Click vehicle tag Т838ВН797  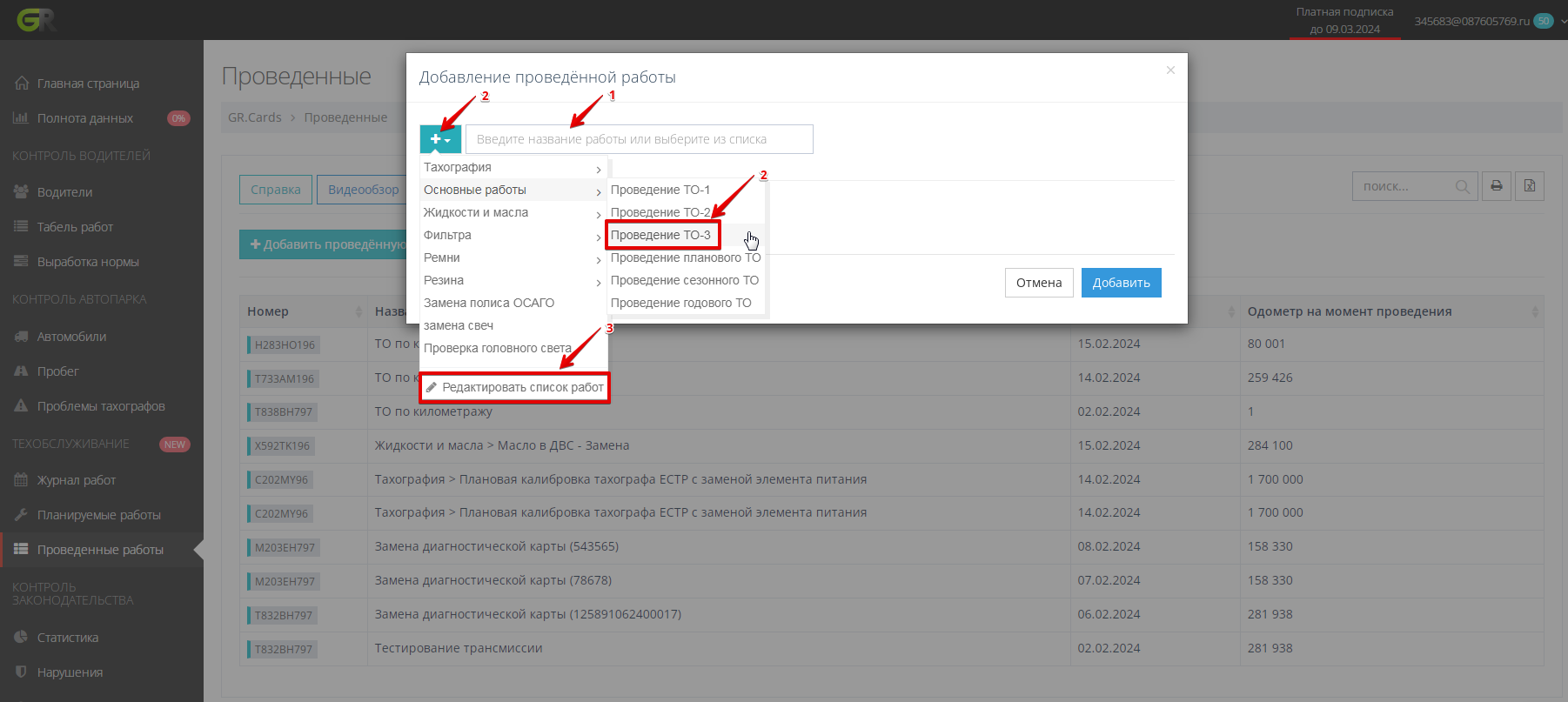(x=283, y=412)
